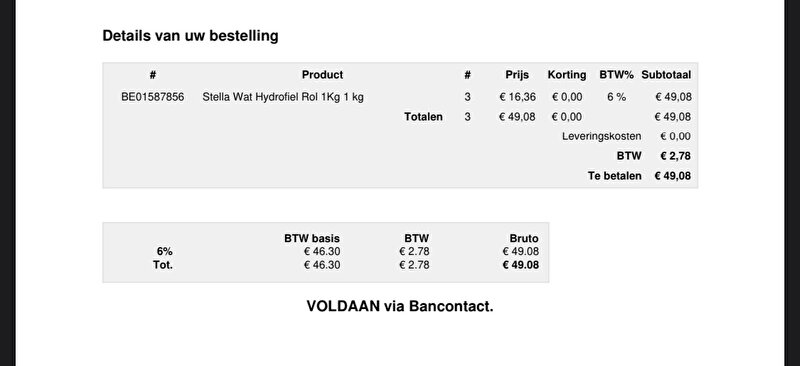Image resolution: width=800 pixels, height=366 pixels.
Task: Click the 'VOLDAAN via Bancontact.' text
Action: pyautogui.click(x=400, y=306)
